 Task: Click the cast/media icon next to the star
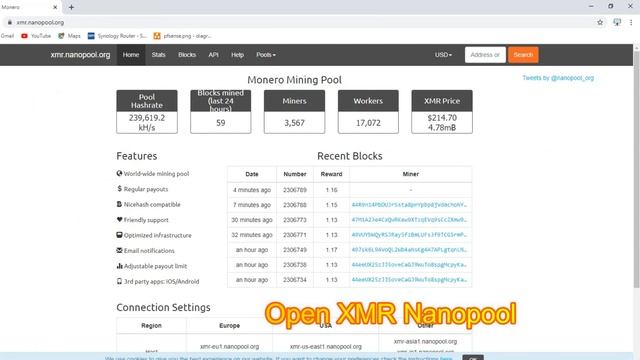pos(617,22)
